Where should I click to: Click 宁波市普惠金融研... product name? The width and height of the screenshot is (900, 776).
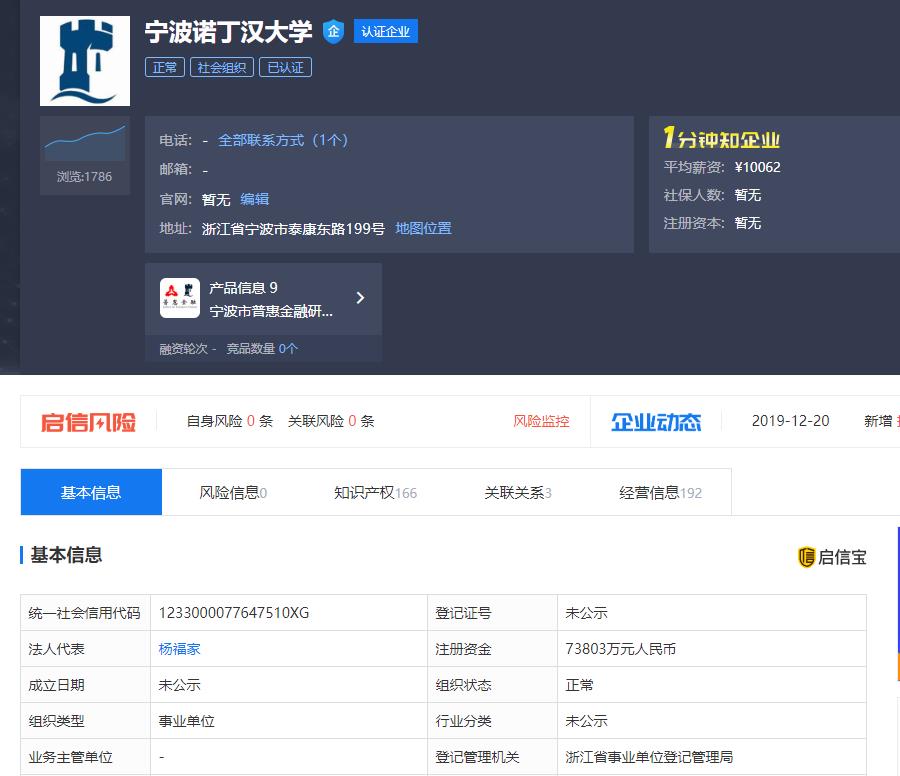tap(271, 311)
